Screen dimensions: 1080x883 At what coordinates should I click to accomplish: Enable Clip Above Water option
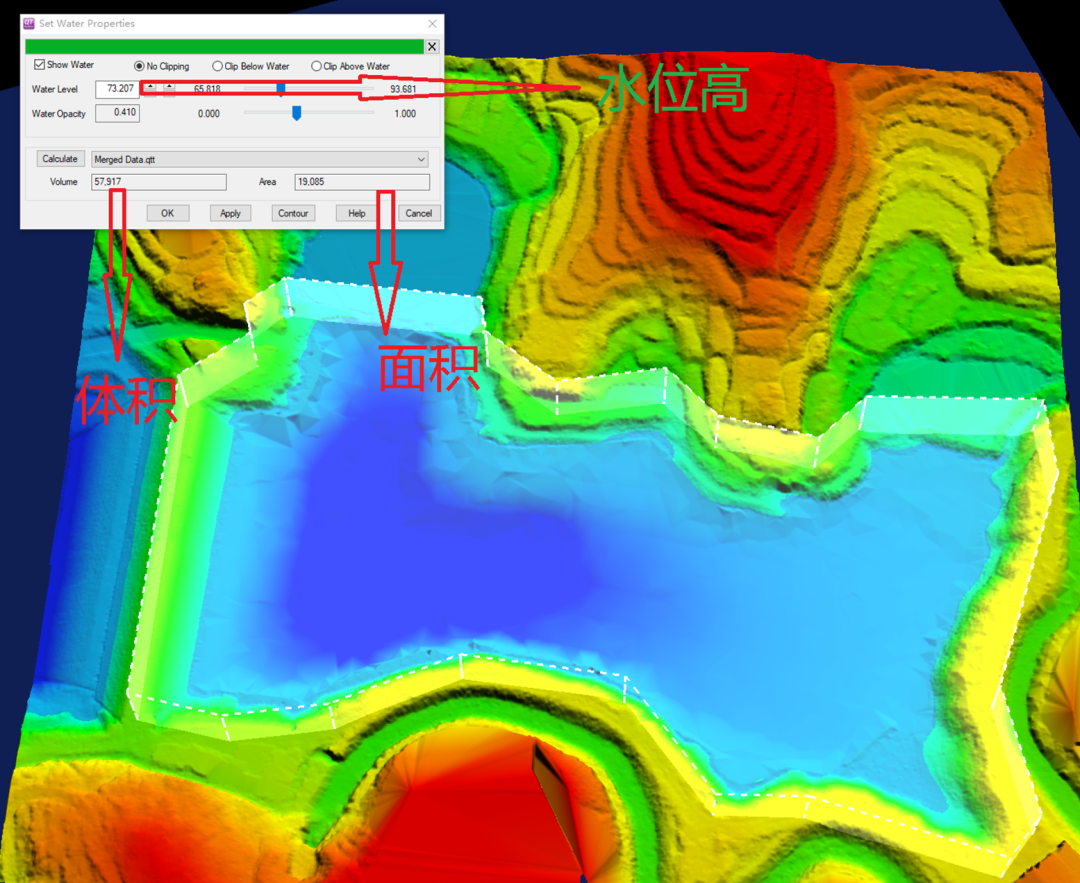click(x=317, y=66)
